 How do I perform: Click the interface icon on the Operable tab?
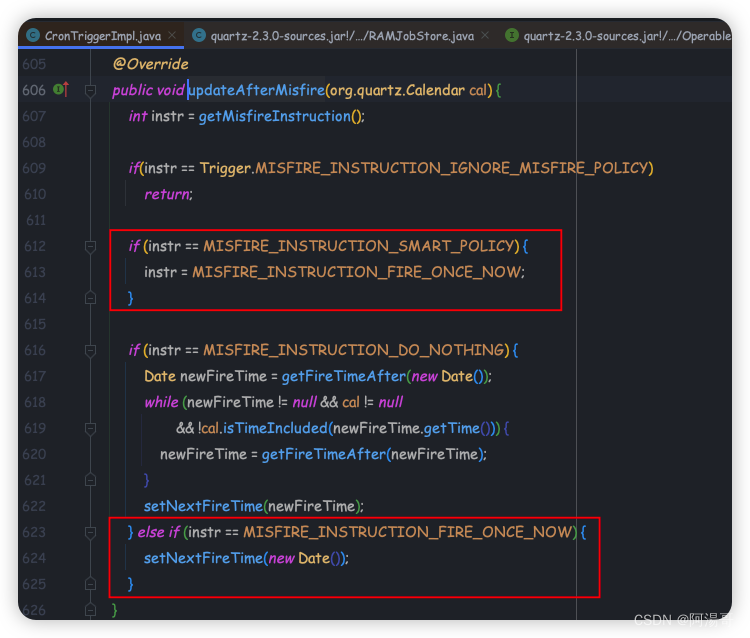pos(512,35)
